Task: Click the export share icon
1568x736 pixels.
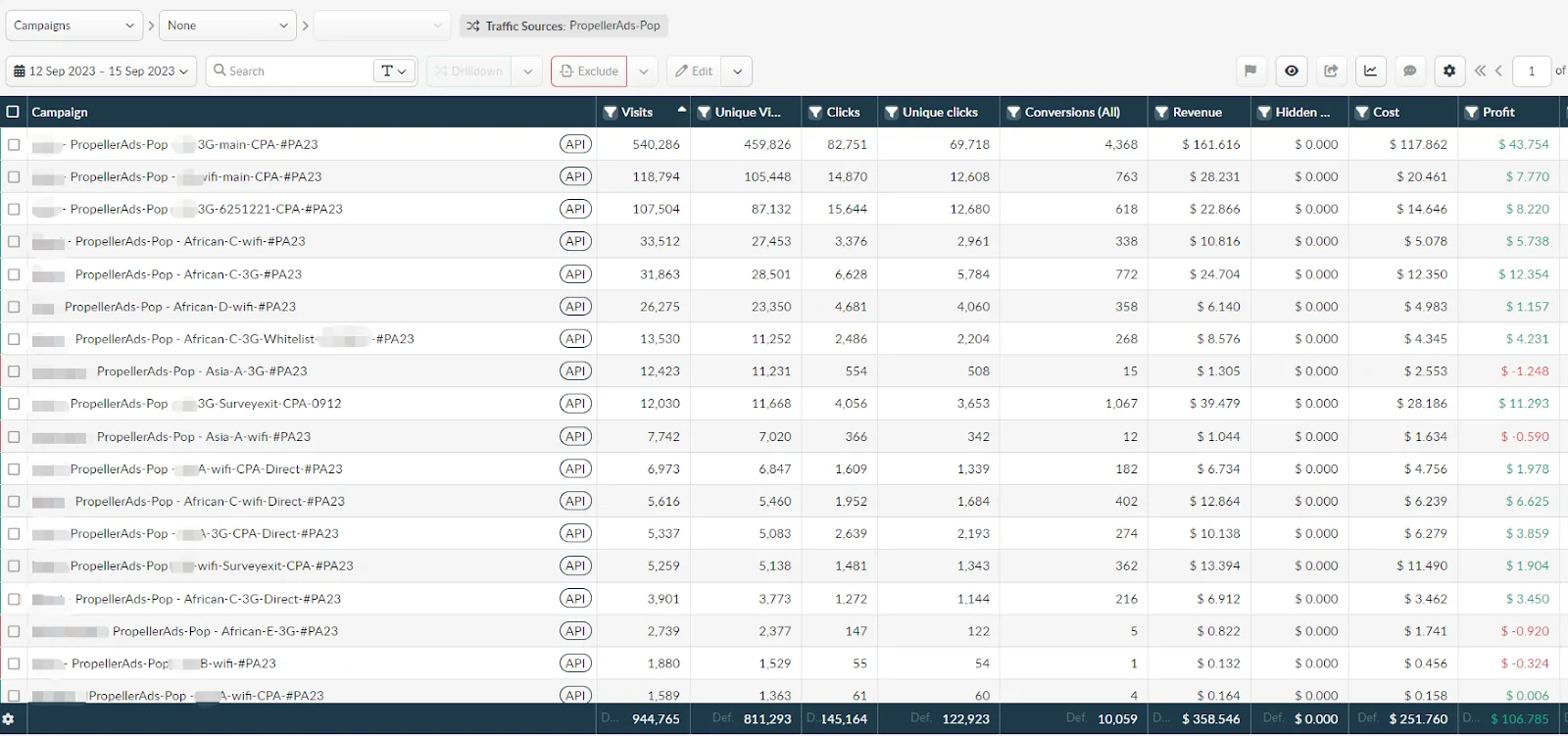Action: [x=1331, y=71]
